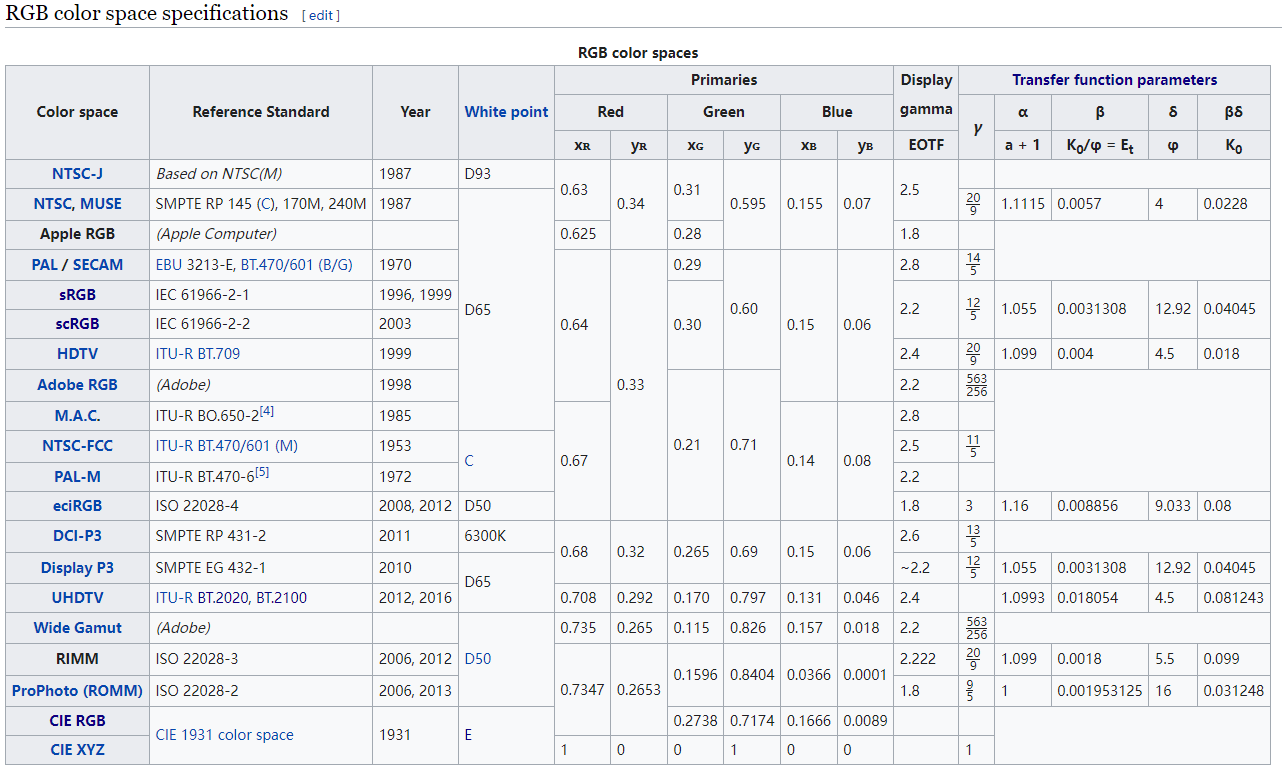The width and height of the screenshot is (1282, 768).
Task: Open the HDTV color space link
Action: click(77, 354)
